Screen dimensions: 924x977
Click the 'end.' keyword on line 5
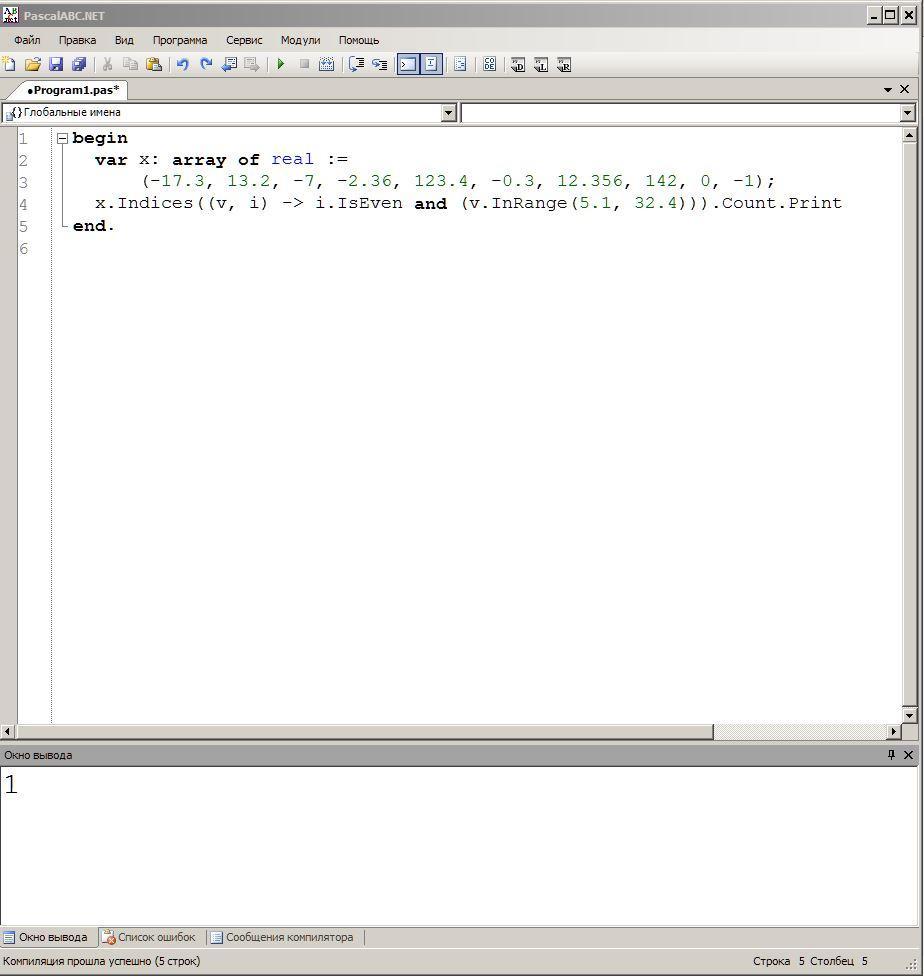tap(93, 226)
